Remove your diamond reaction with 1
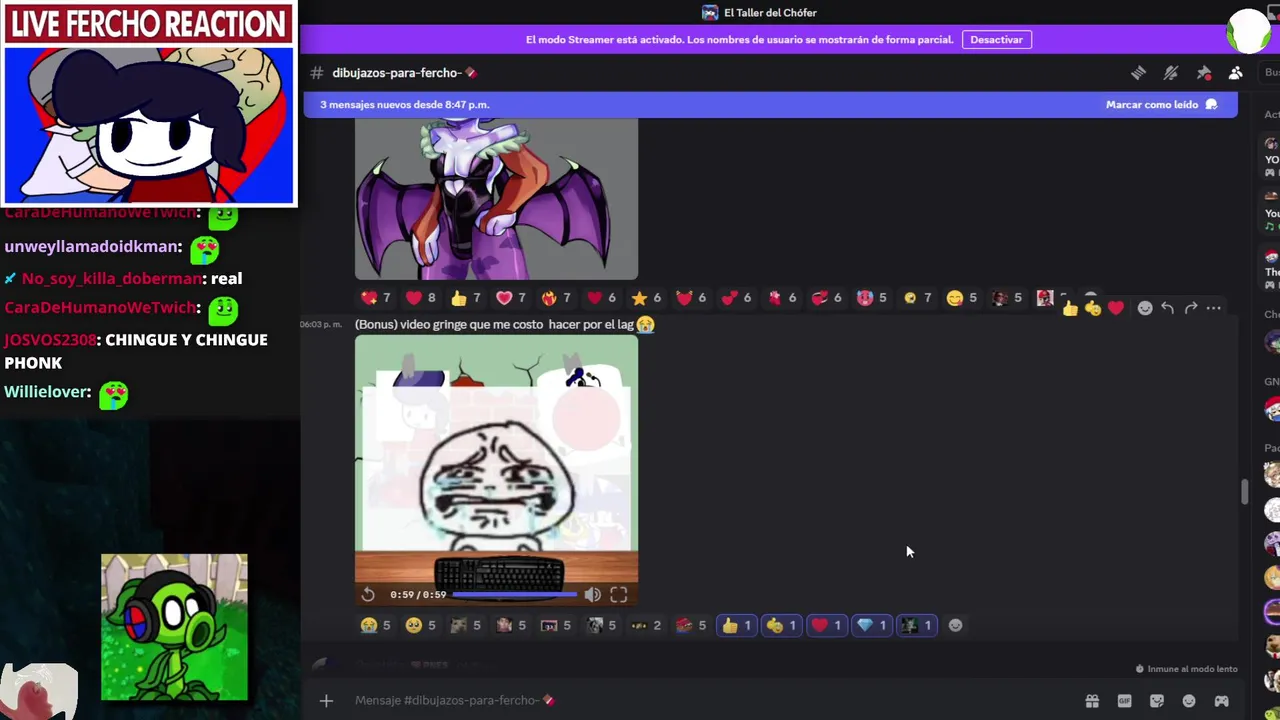Viewport: 1280px width, 720px height. (x=871, y=625)
